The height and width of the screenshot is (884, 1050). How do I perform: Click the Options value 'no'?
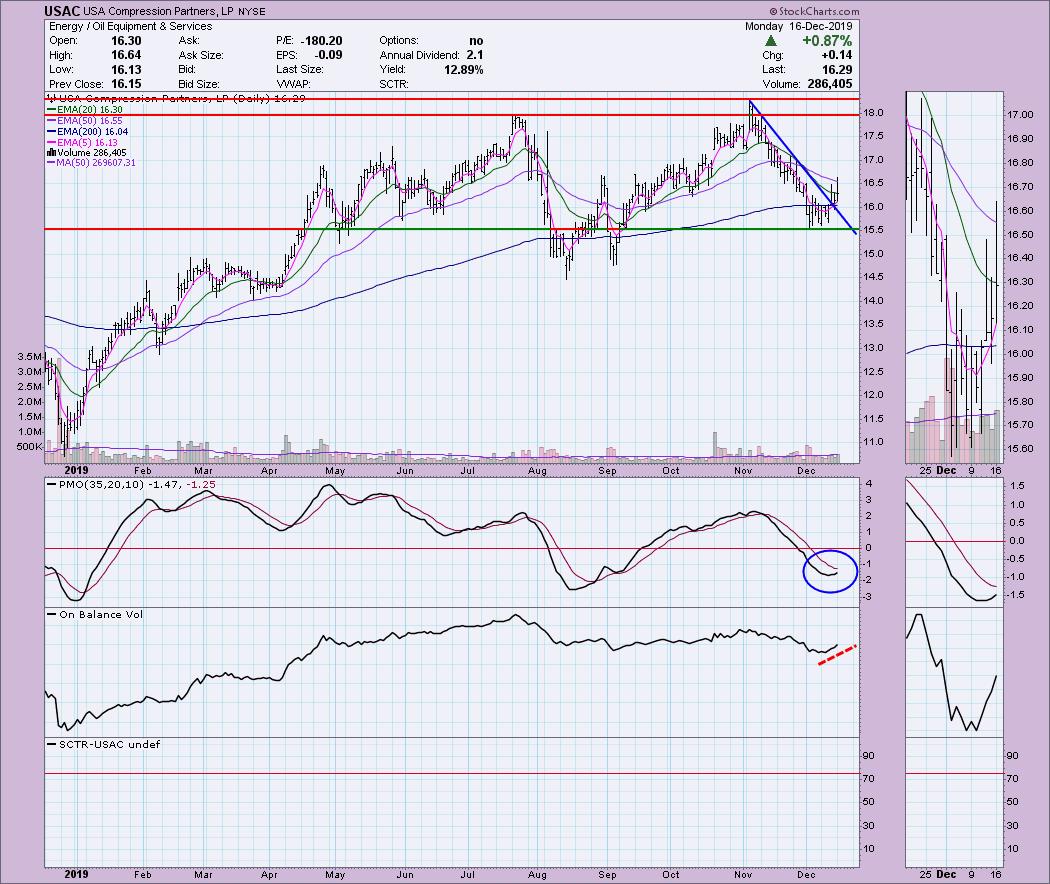click(x=476, y=41)
